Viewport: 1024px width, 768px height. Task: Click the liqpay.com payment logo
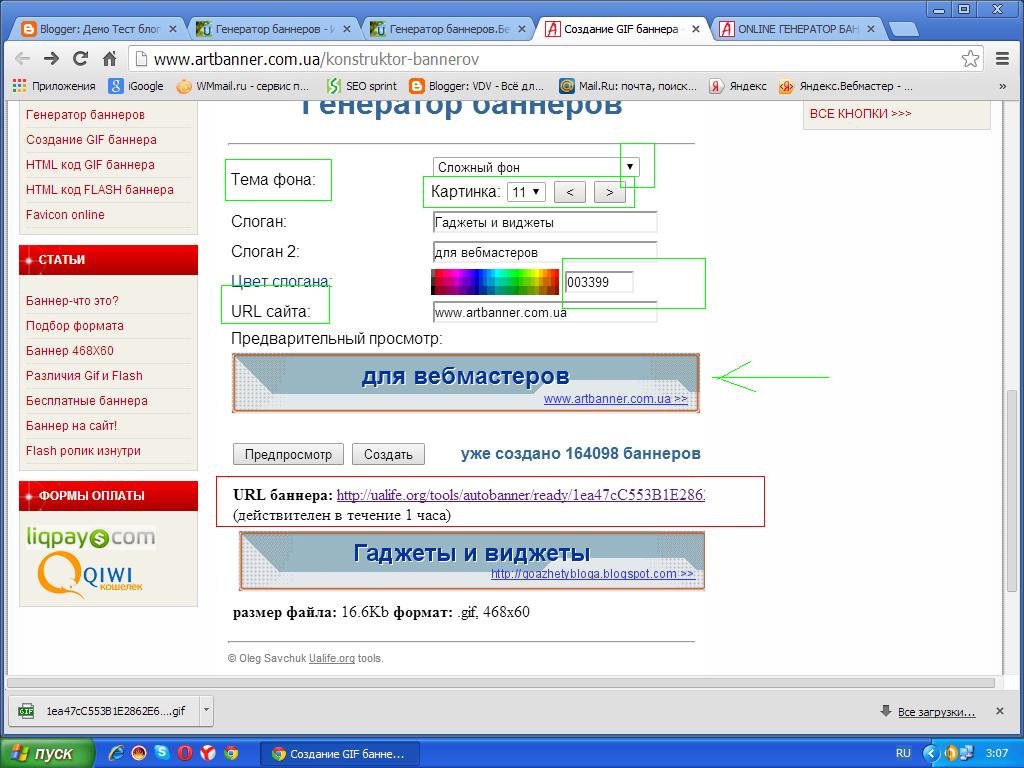91,537
